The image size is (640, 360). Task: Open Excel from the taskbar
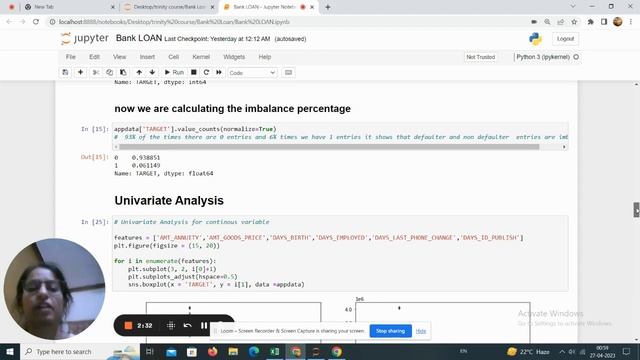point(274,351)
